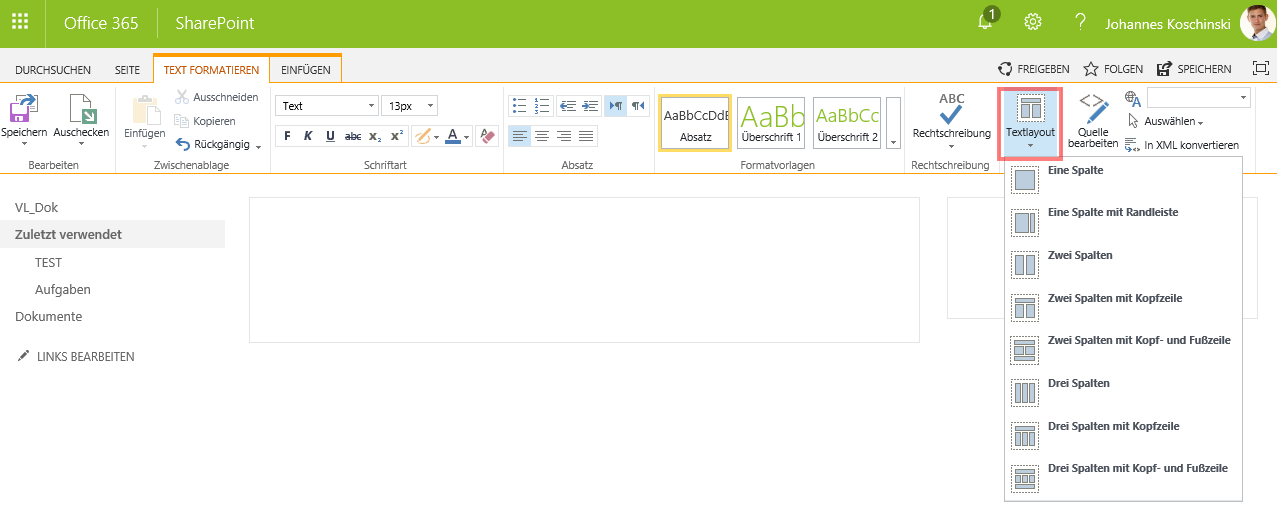This screenshot has height=513, width=1277.
Task: Open the font name dropdown showing Text
Action: point(326,106)
